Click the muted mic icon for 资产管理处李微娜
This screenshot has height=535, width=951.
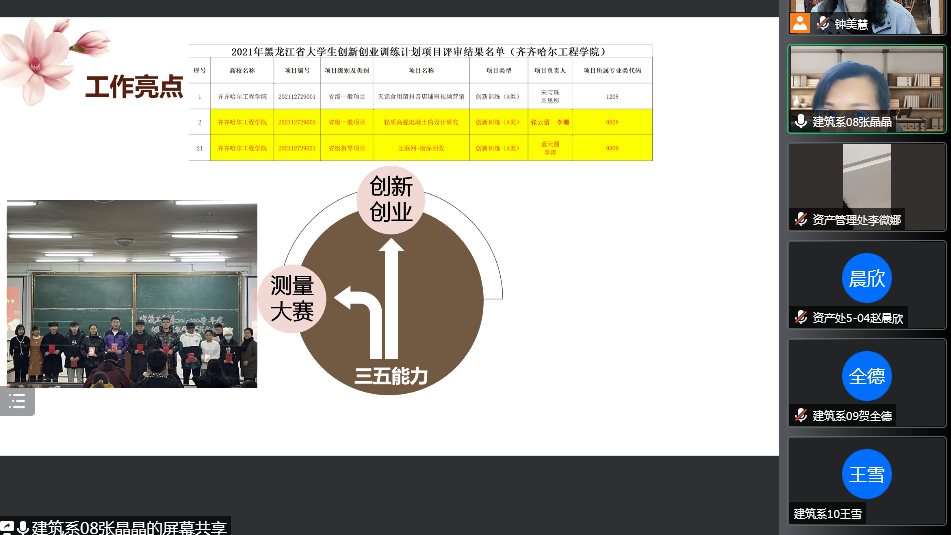tap(800, 219)
